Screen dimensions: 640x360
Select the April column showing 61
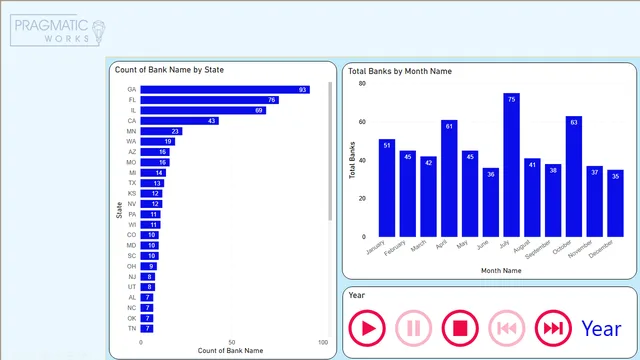pos(449,178)
